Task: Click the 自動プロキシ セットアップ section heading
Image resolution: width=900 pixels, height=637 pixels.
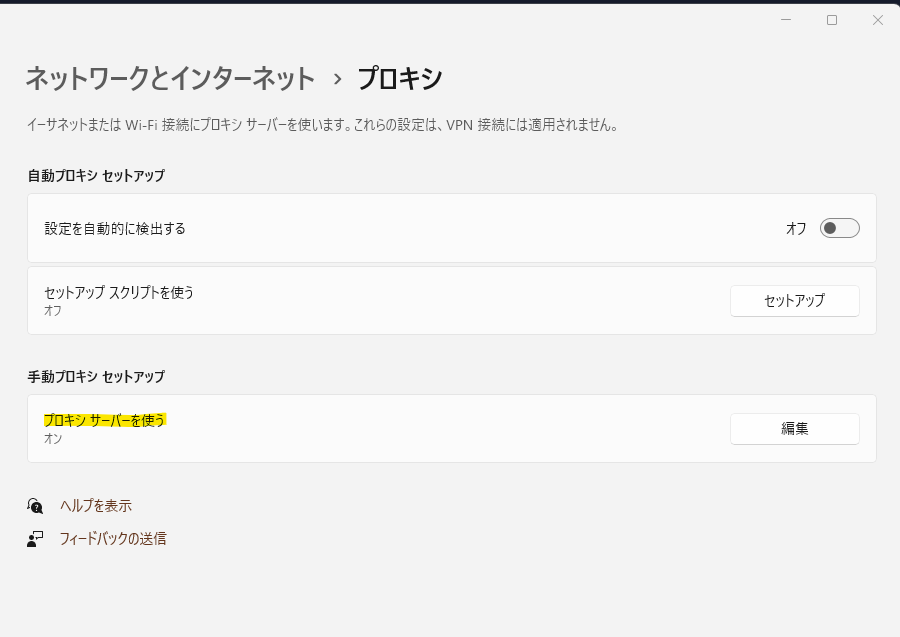Action: pos(96,175)
